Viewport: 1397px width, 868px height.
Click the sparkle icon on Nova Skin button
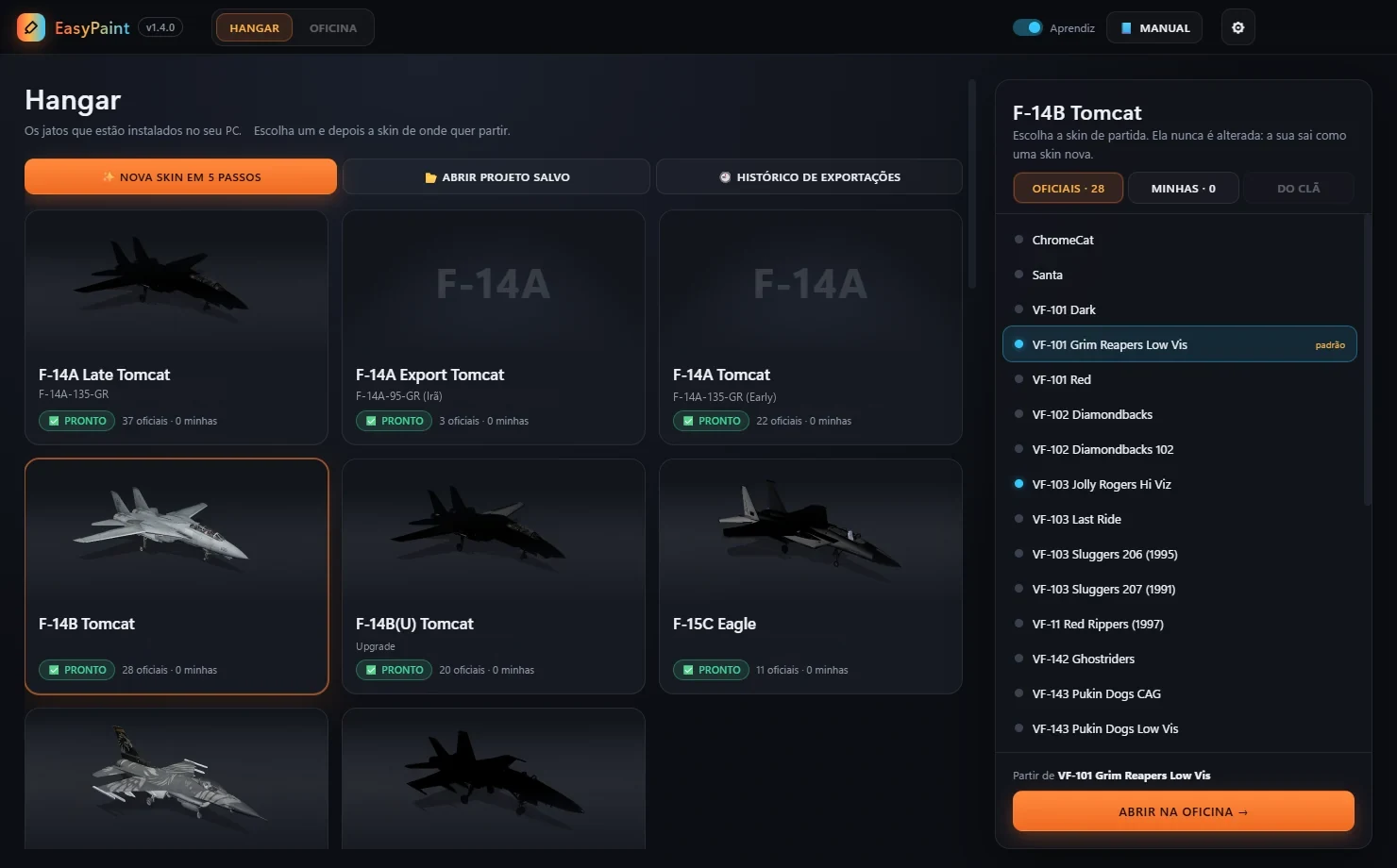pyautogui.click(x=108, y=176)
